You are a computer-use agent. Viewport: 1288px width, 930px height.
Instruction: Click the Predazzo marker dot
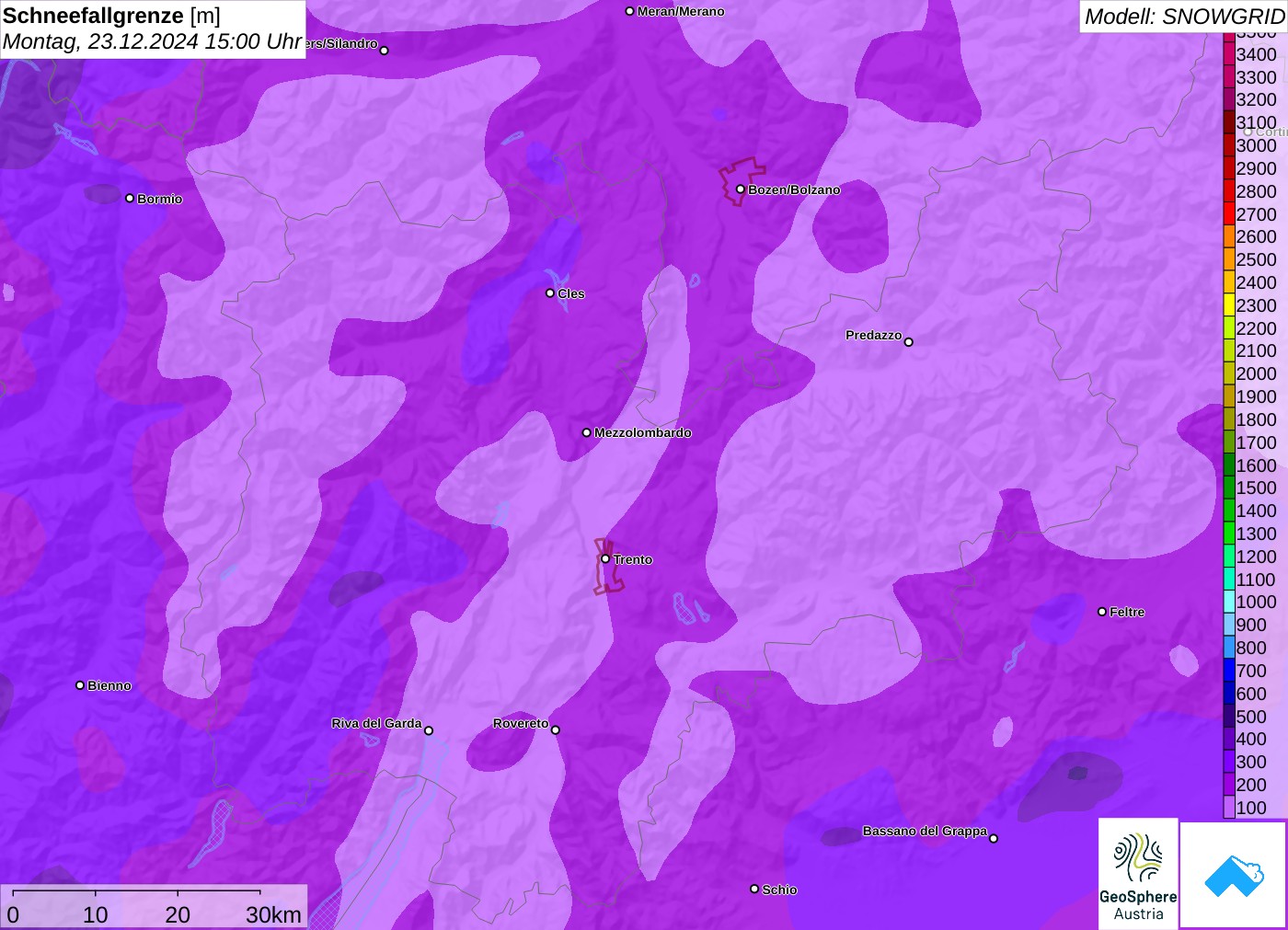tap(909, 342)
